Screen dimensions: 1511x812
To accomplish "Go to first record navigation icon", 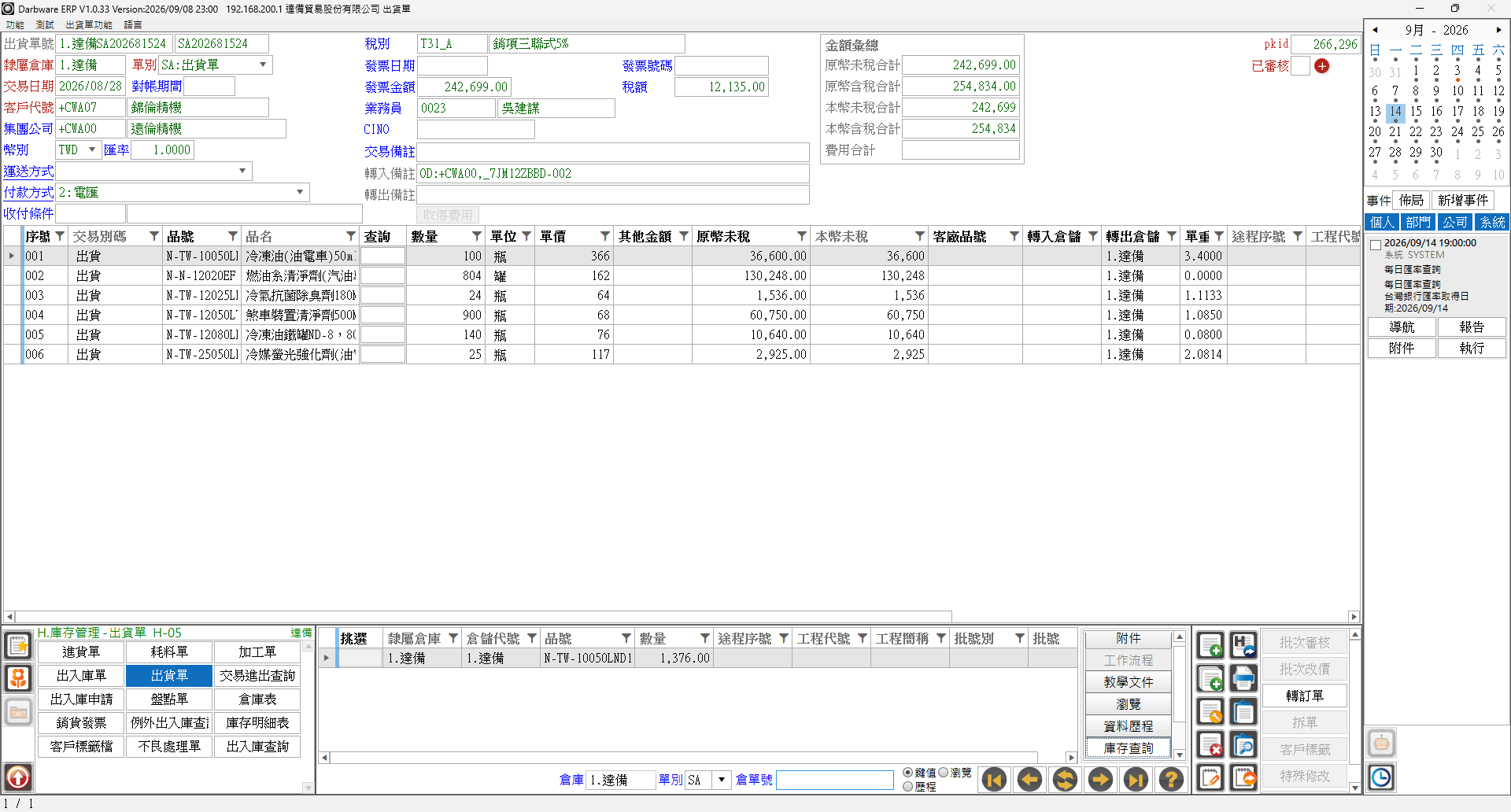I will click(x=994, y=780).
